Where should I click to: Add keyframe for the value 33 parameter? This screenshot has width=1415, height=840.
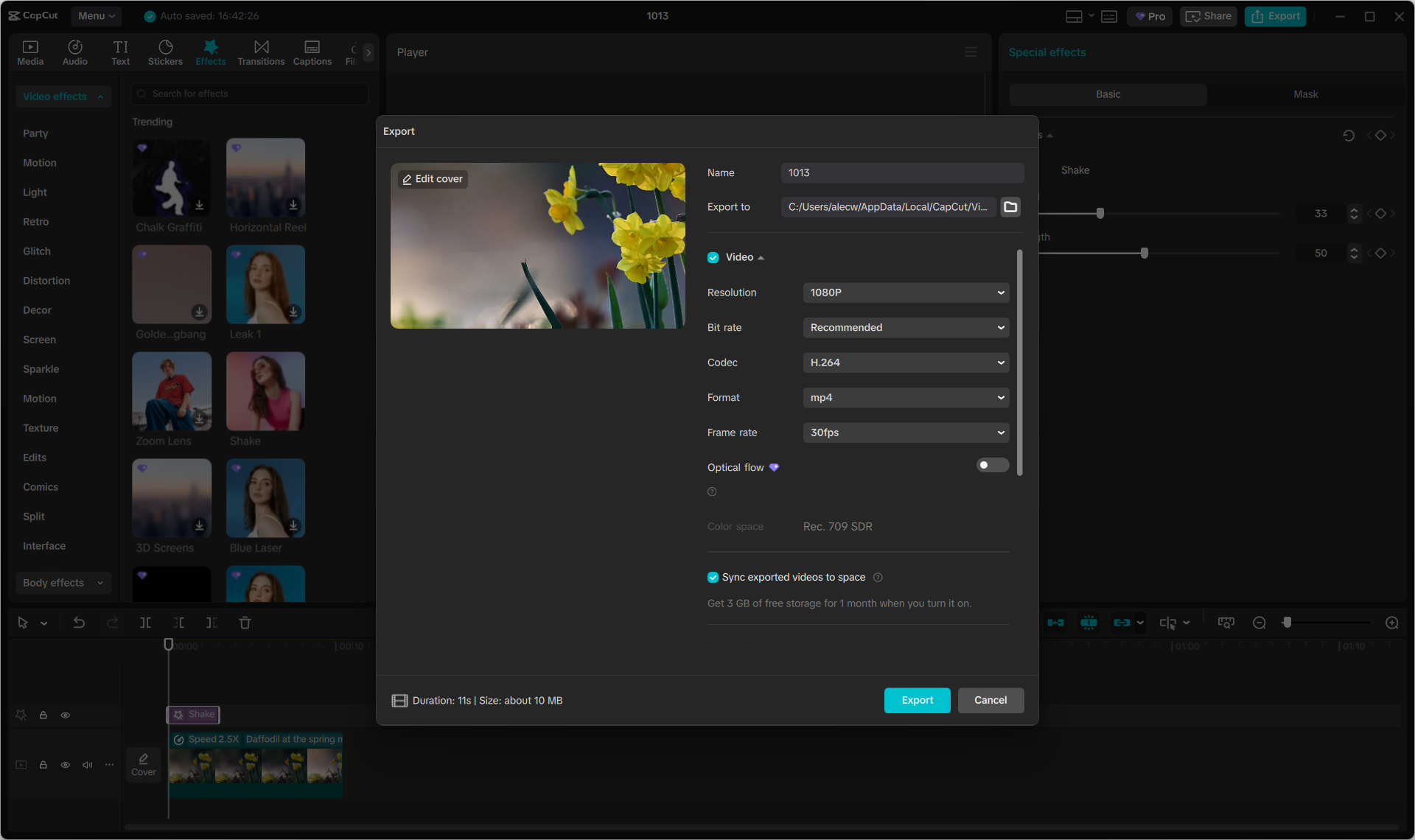(1381, 214)
